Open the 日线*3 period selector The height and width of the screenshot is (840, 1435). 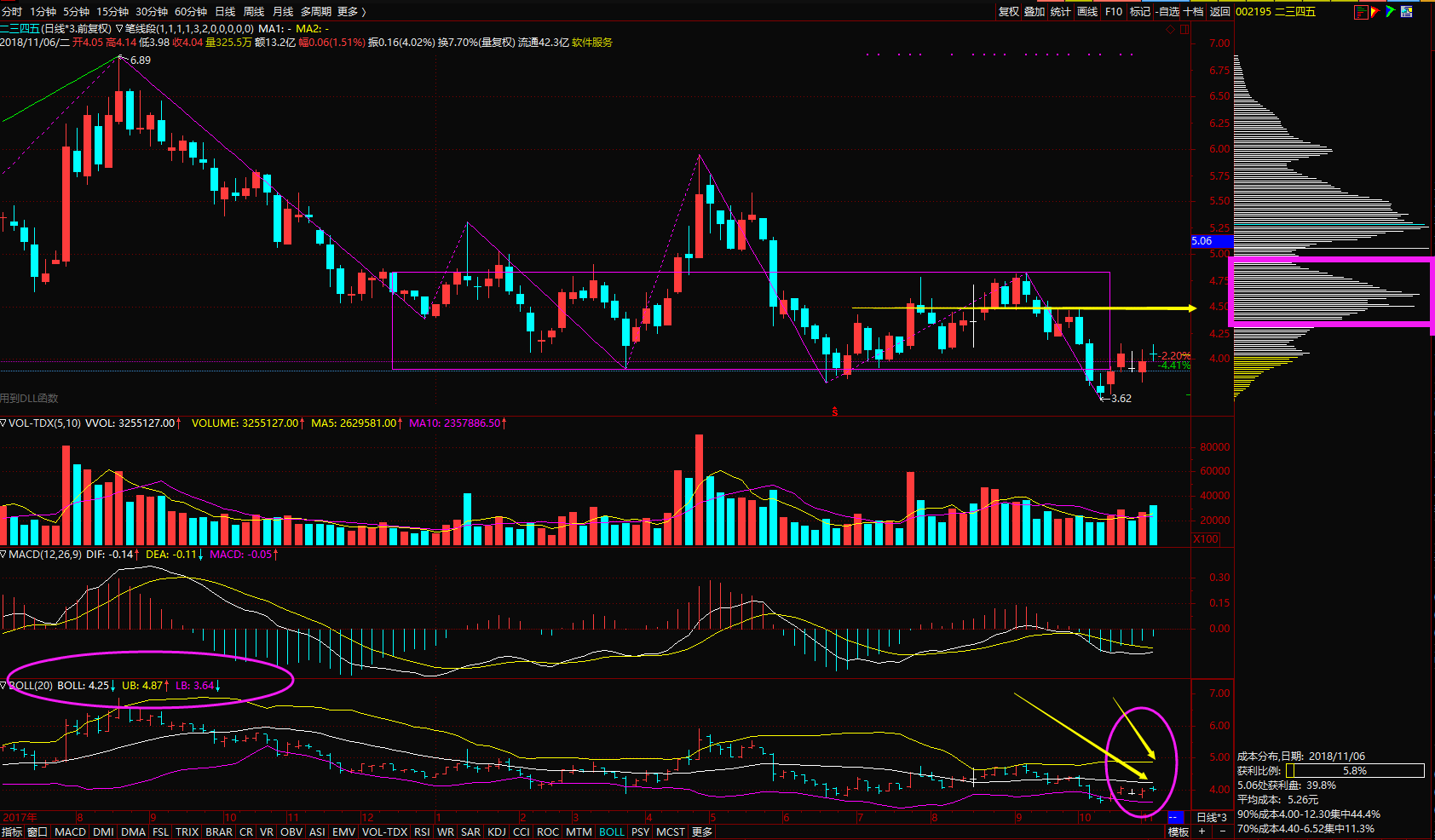[x=1212, y=817]
